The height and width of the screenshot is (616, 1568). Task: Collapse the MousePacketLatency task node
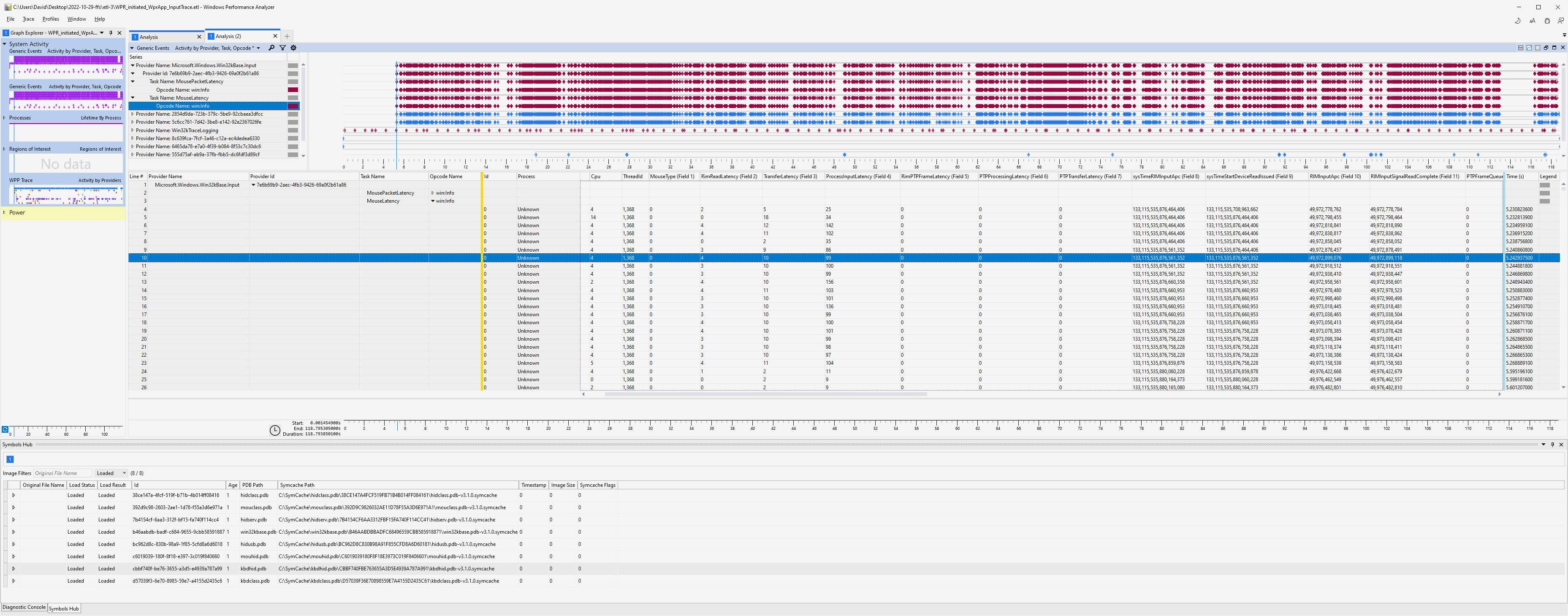tap(133, 81)
